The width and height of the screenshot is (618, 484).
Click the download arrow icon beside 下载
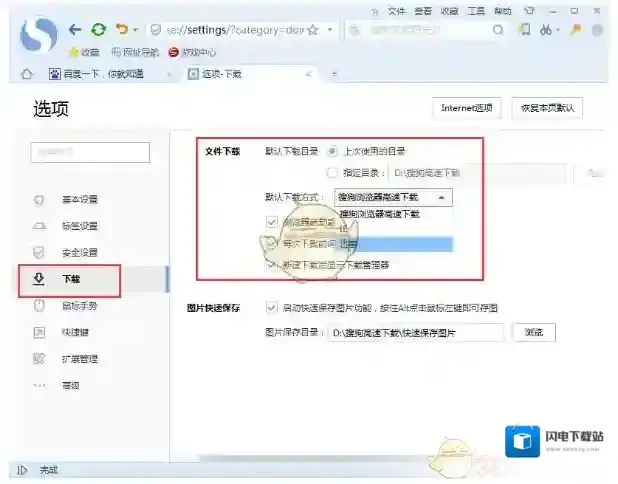[39, 279]
